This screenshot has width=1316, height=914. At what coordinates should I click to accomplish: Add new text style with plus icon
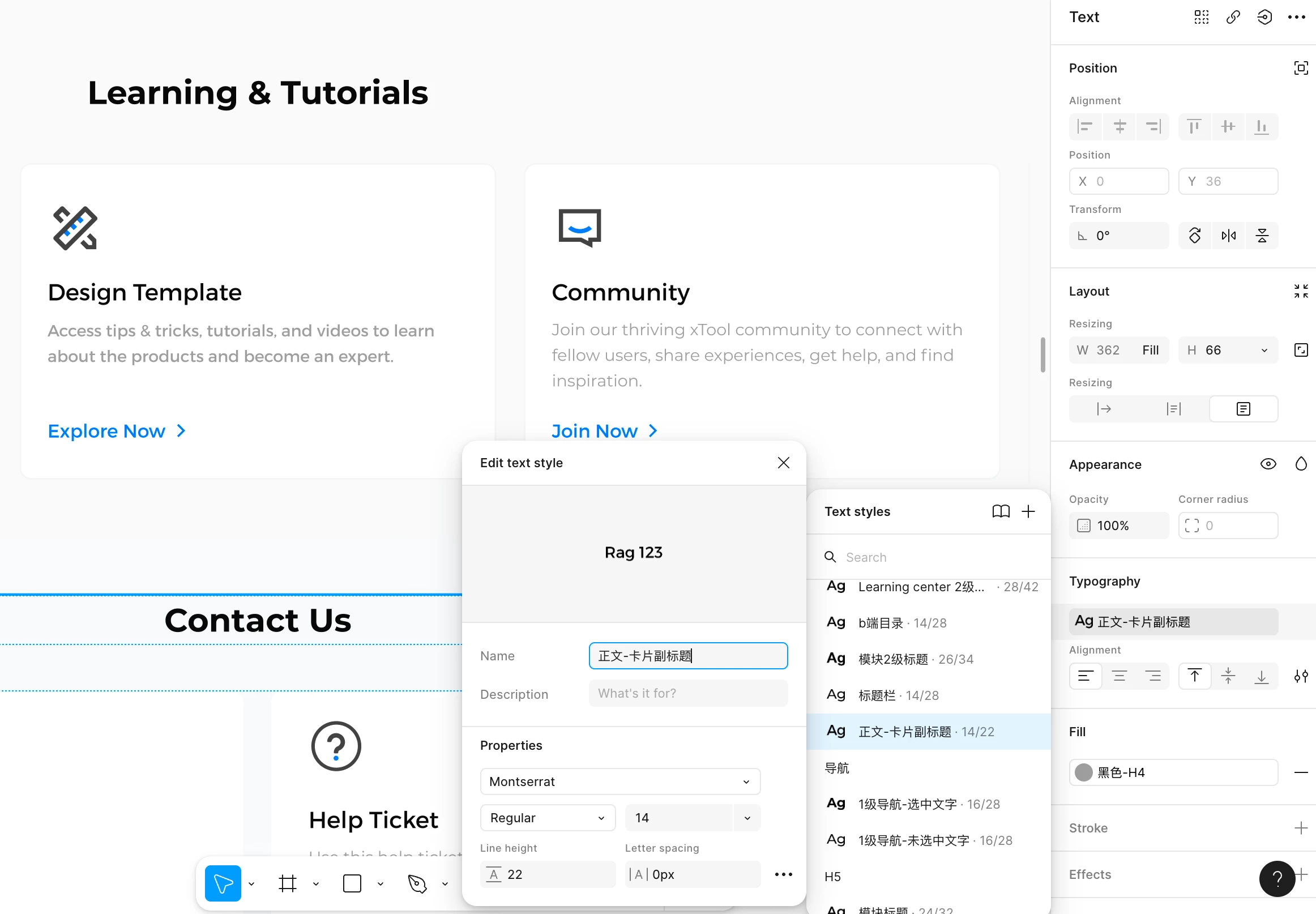point(1028,511)
